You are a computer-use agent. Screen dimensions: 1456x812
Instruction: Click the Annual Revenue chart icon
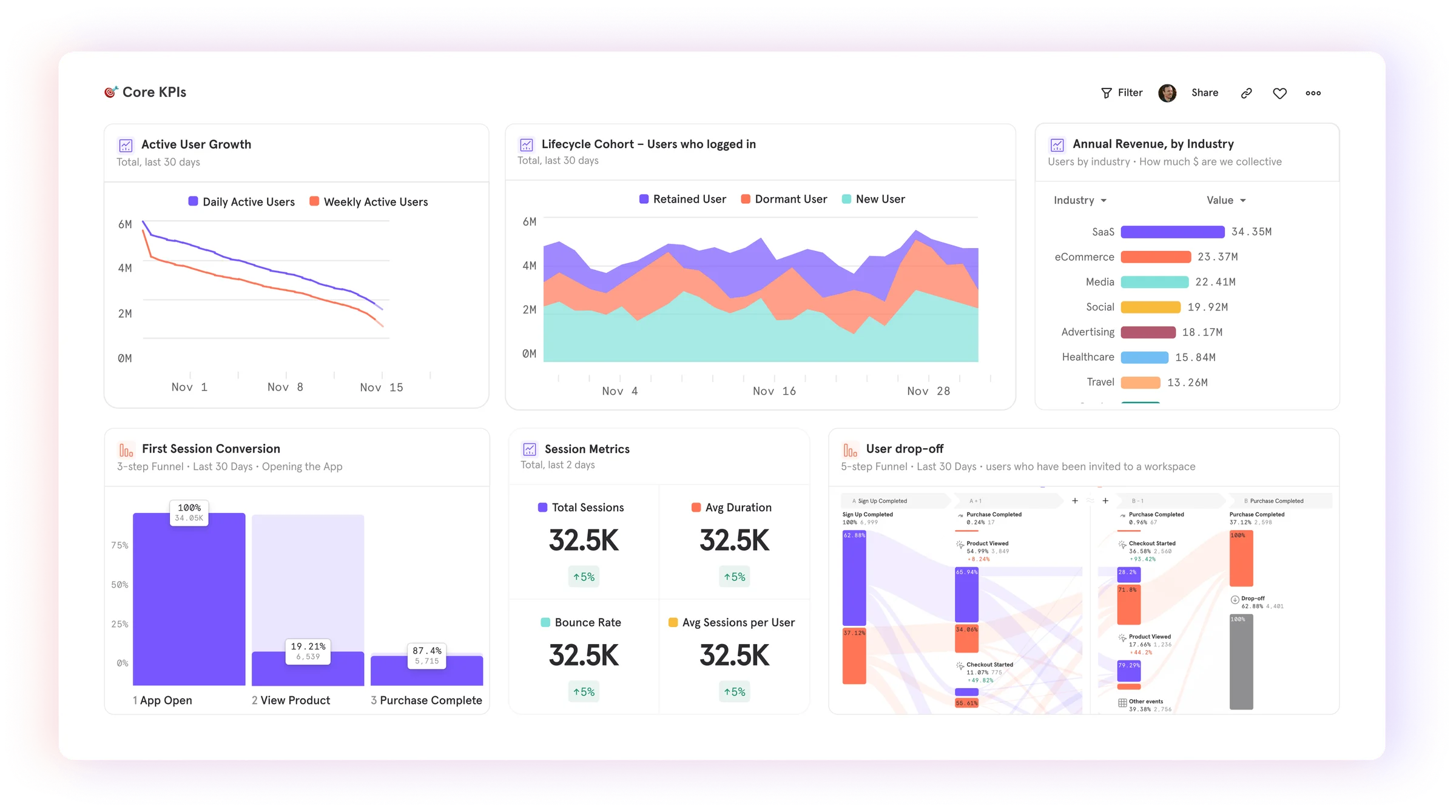[x=1057, y=145]
